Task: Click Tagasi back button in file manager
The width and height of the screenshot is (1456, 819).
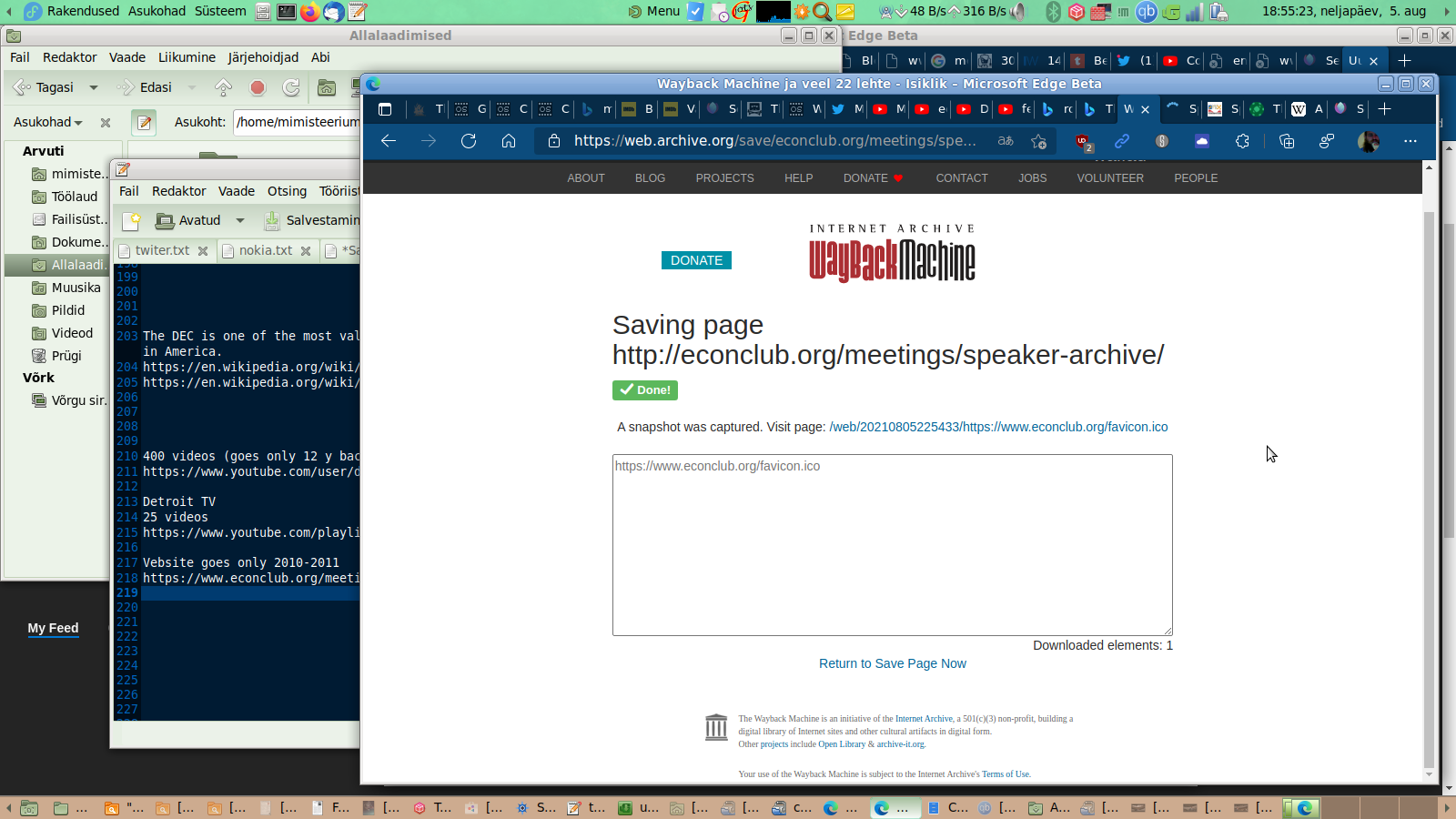Action: point(44,87)
